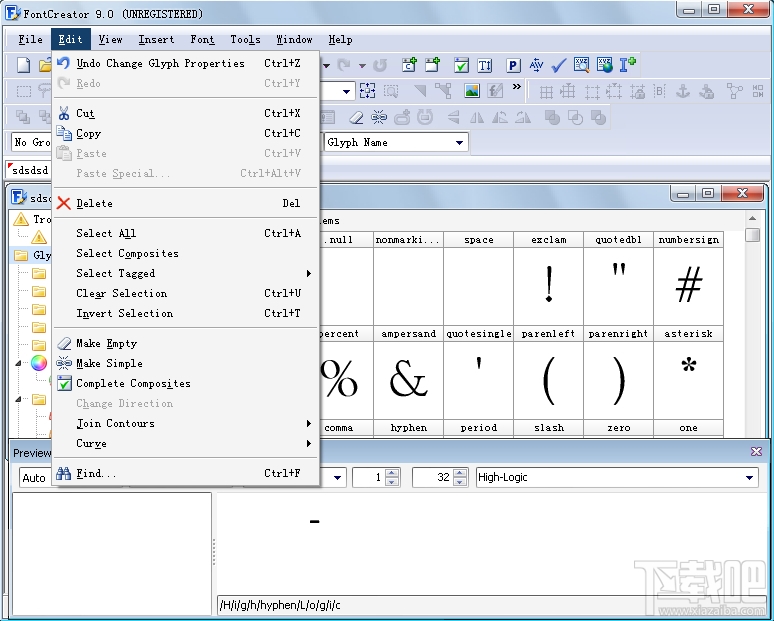
Task: Choose Select All in the Edit menu
Action: click(x=186, y=233)
